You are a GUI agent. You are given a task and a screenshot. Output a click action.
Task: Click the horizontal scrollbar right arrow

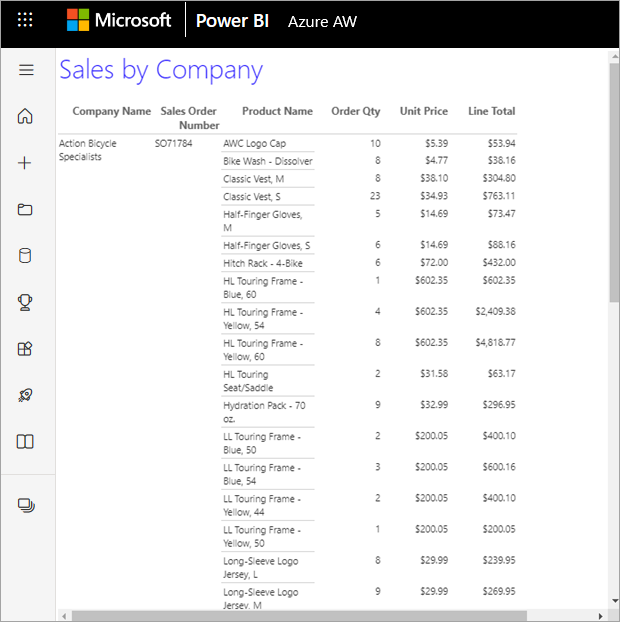pos(601,616)
